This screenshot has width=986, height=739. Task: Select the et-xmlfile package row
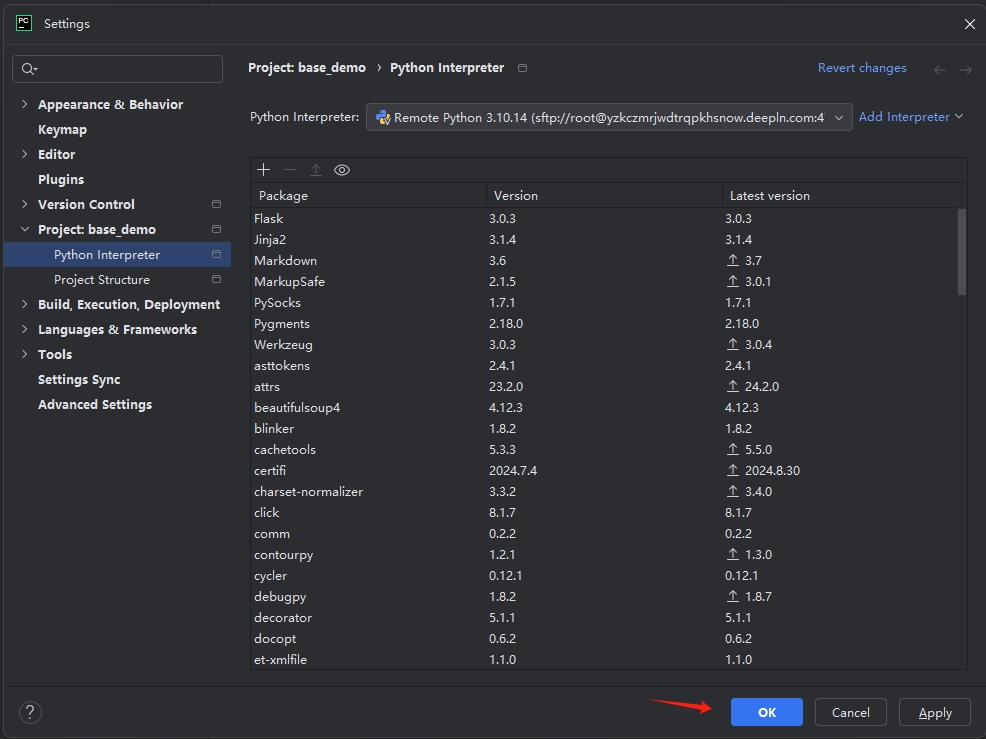pos(604,659)
